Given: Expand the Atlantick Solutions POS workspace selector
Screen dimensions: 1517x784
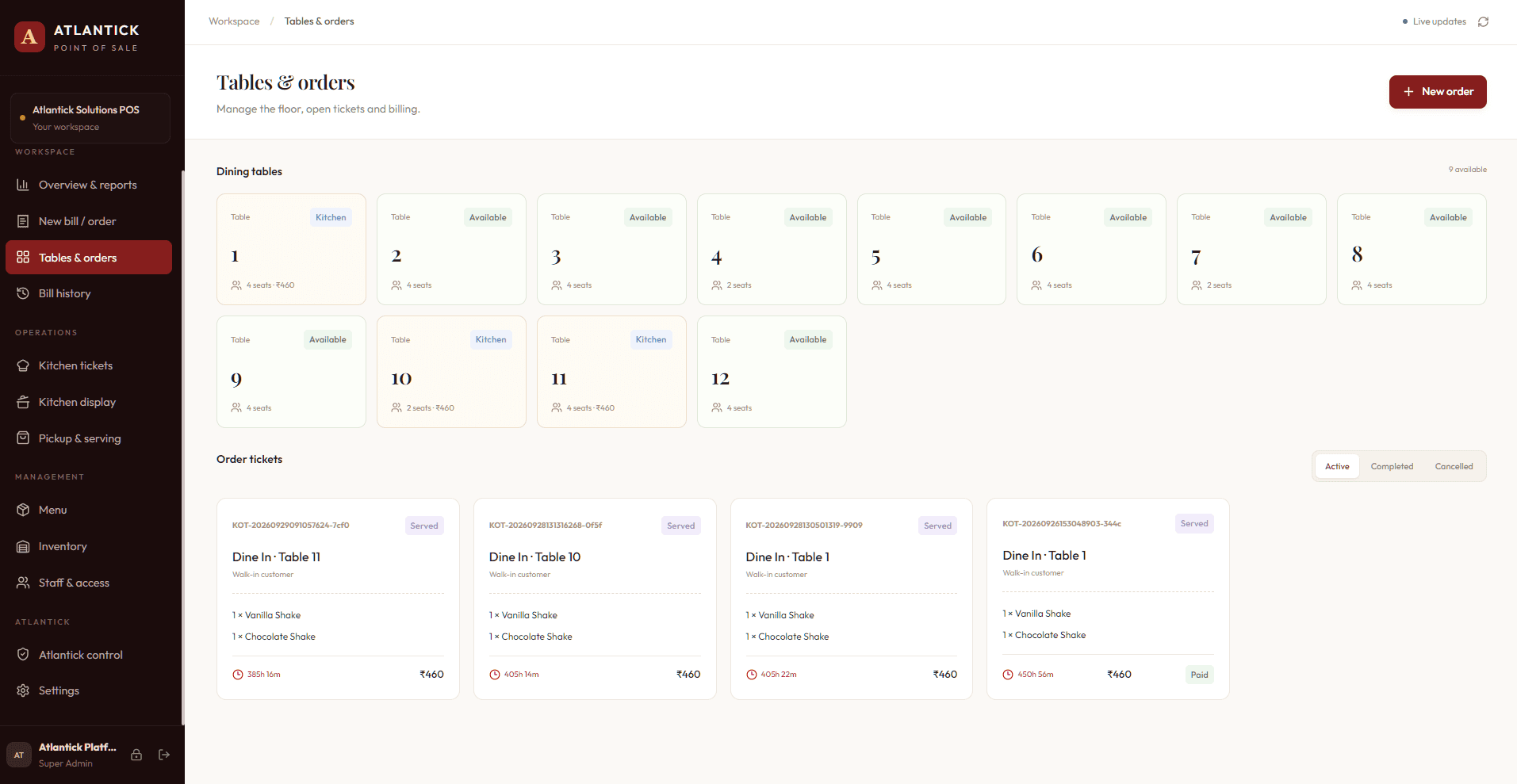Looking at the screenshot, I should [90, 118].
